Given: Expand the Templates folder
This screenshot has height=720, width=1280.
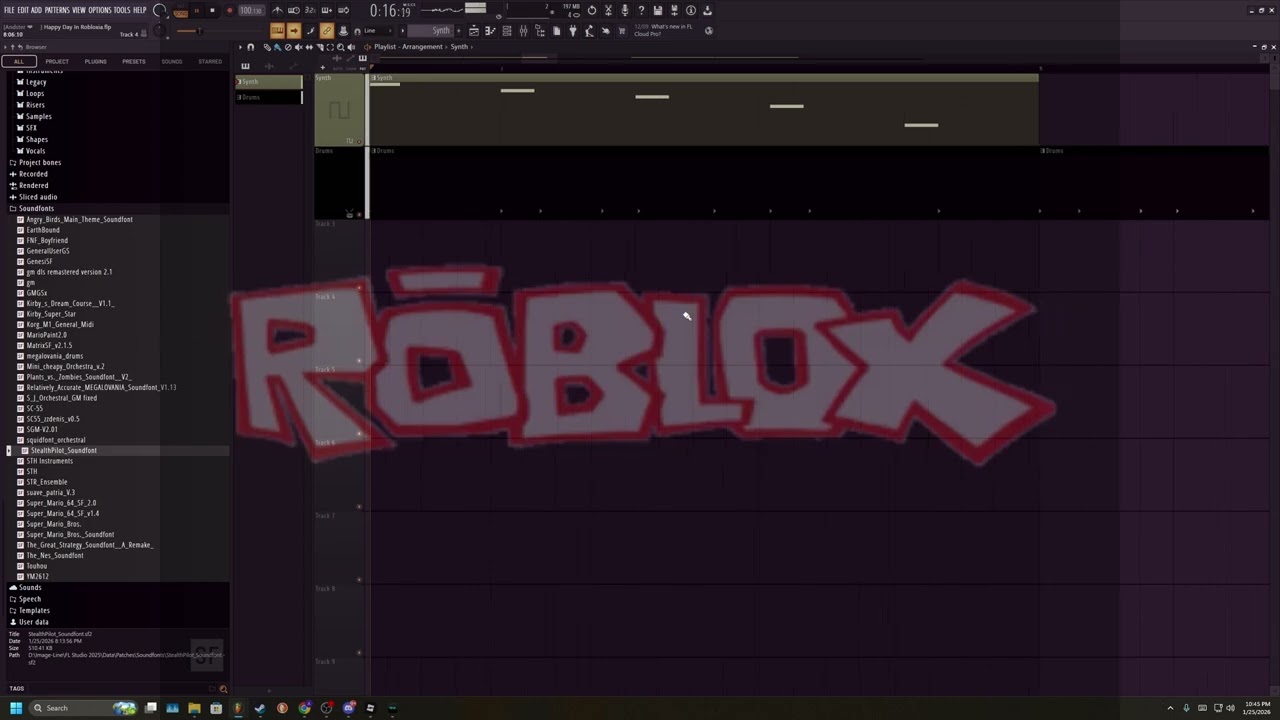Looking at the screenshot, I should pyautogui.click(x=34, y=610).
